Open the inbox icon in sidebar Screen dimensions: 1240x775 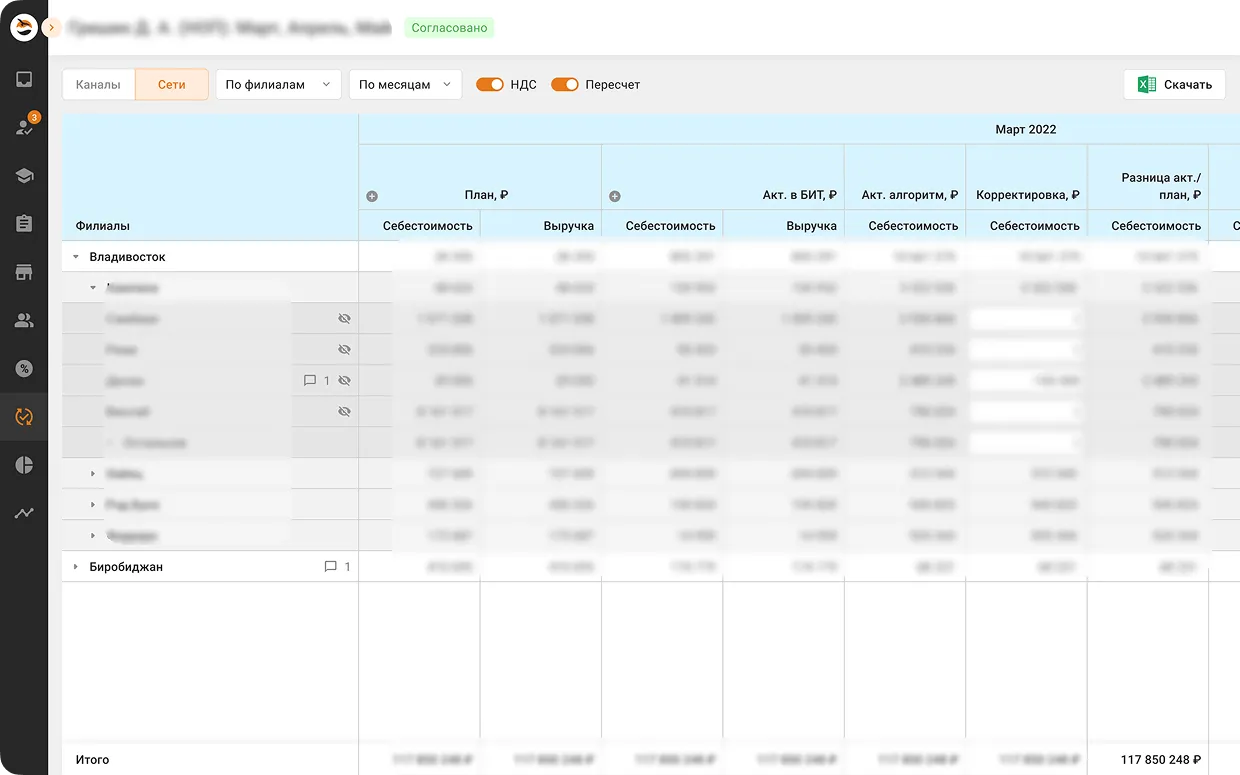24,80
